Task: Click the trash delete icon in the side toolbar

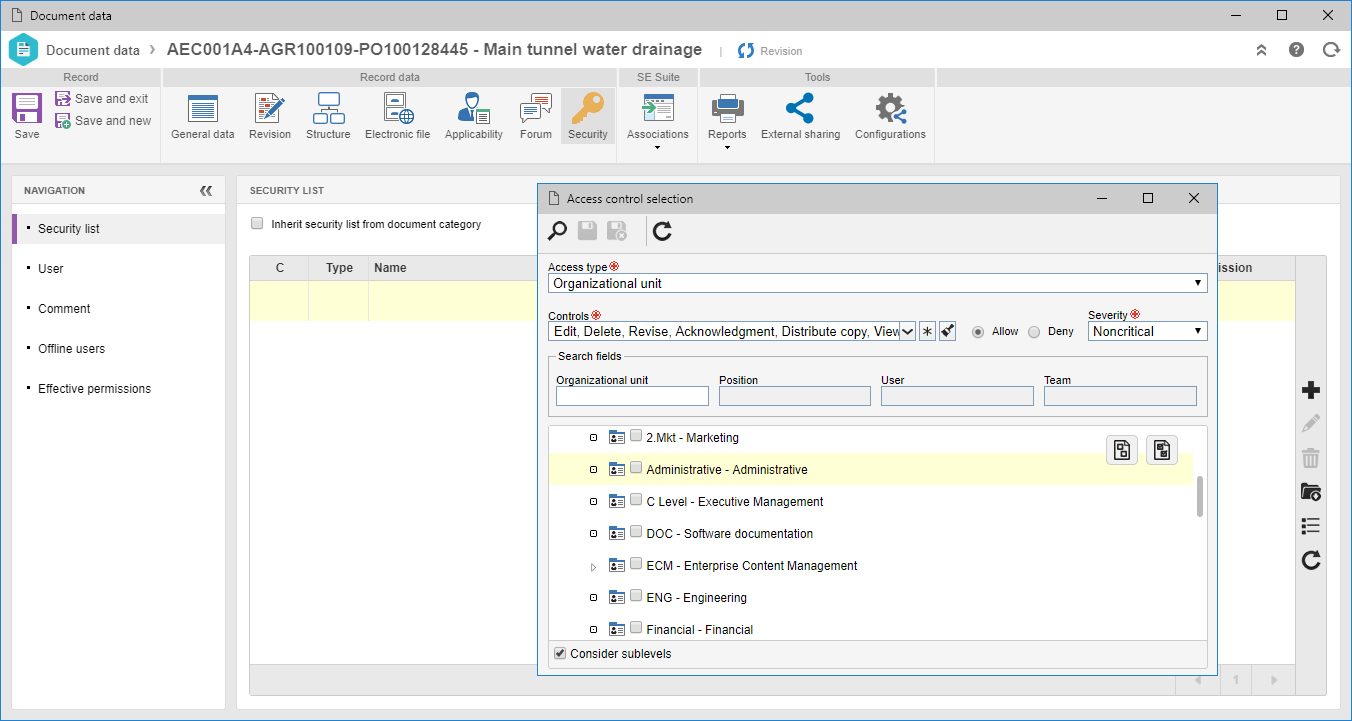Action: click(1311, 458)
